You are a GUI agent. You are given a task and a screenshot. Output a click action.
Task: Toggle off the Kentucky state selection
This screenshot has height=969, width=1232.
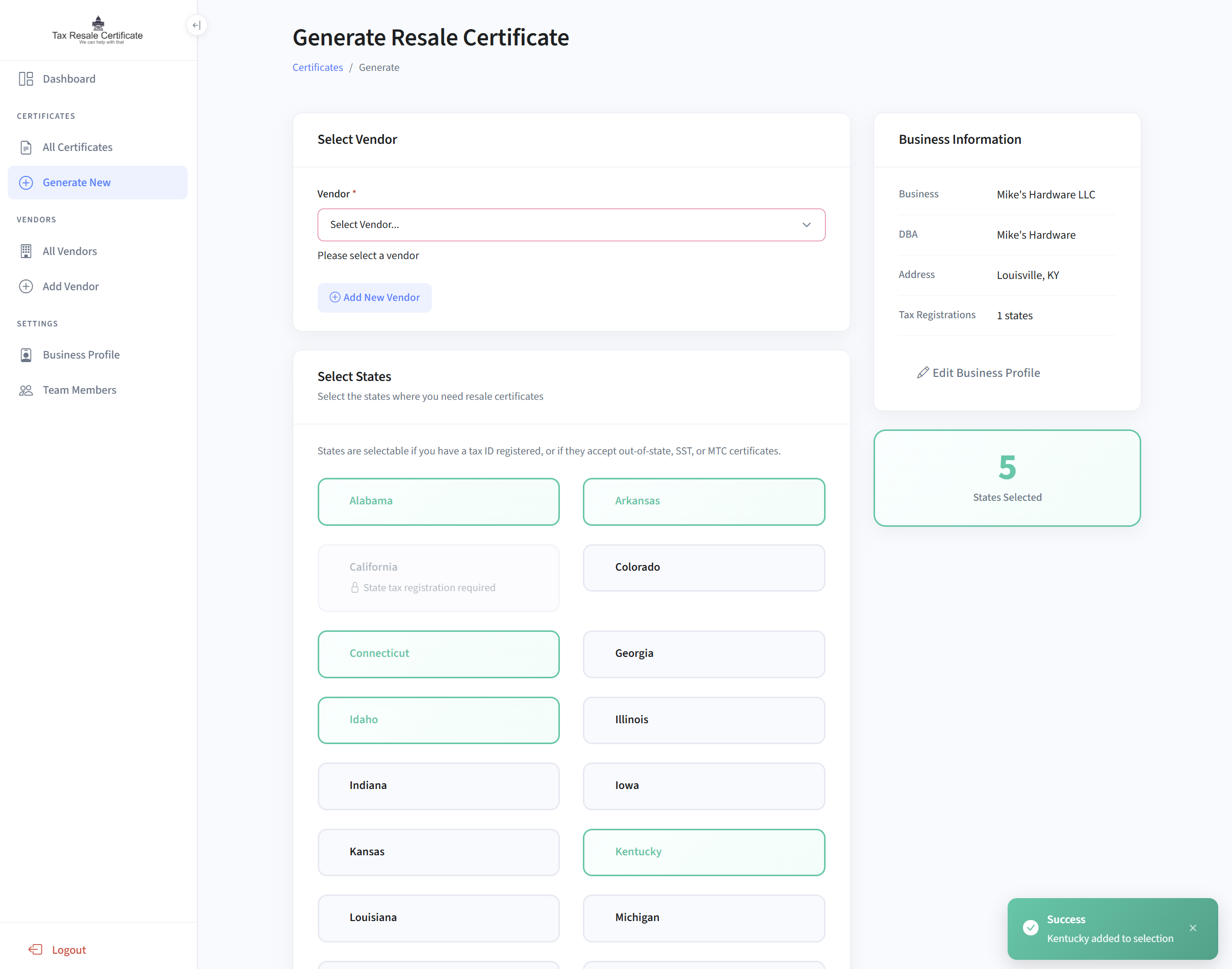[x=703, y=852]
